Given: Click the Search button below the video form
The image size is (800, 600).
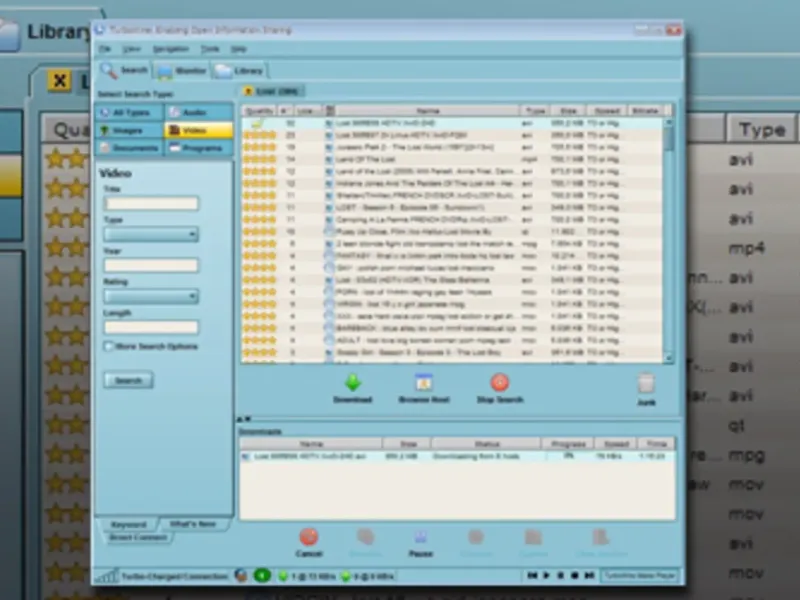Looking at the screenshot, I should [x=128, y=380].
